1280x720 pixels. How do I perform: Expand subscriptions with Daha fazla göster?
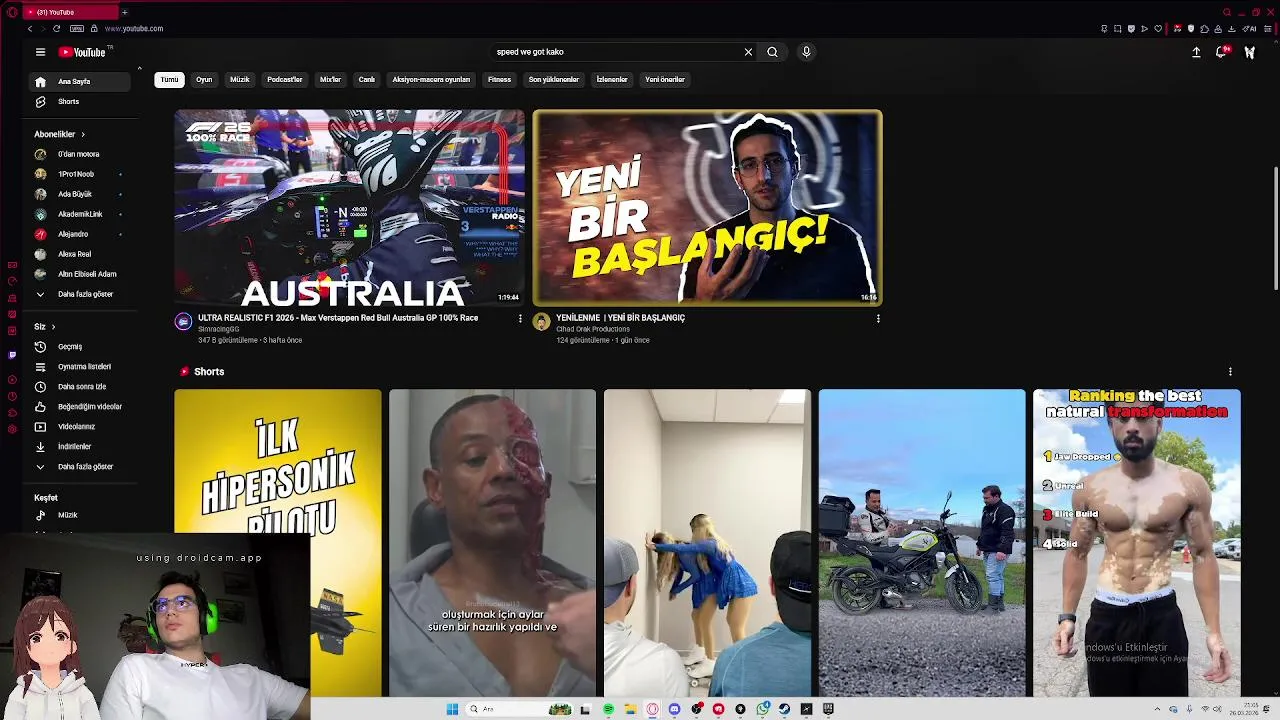pyautogui.click(x=79, y=294)
